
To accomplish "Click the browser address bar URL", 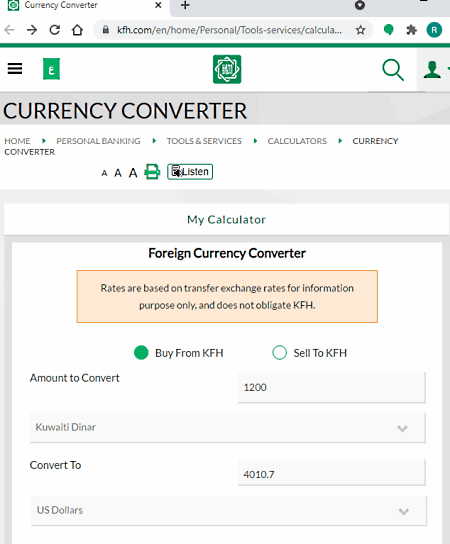I will pos(229,30).
